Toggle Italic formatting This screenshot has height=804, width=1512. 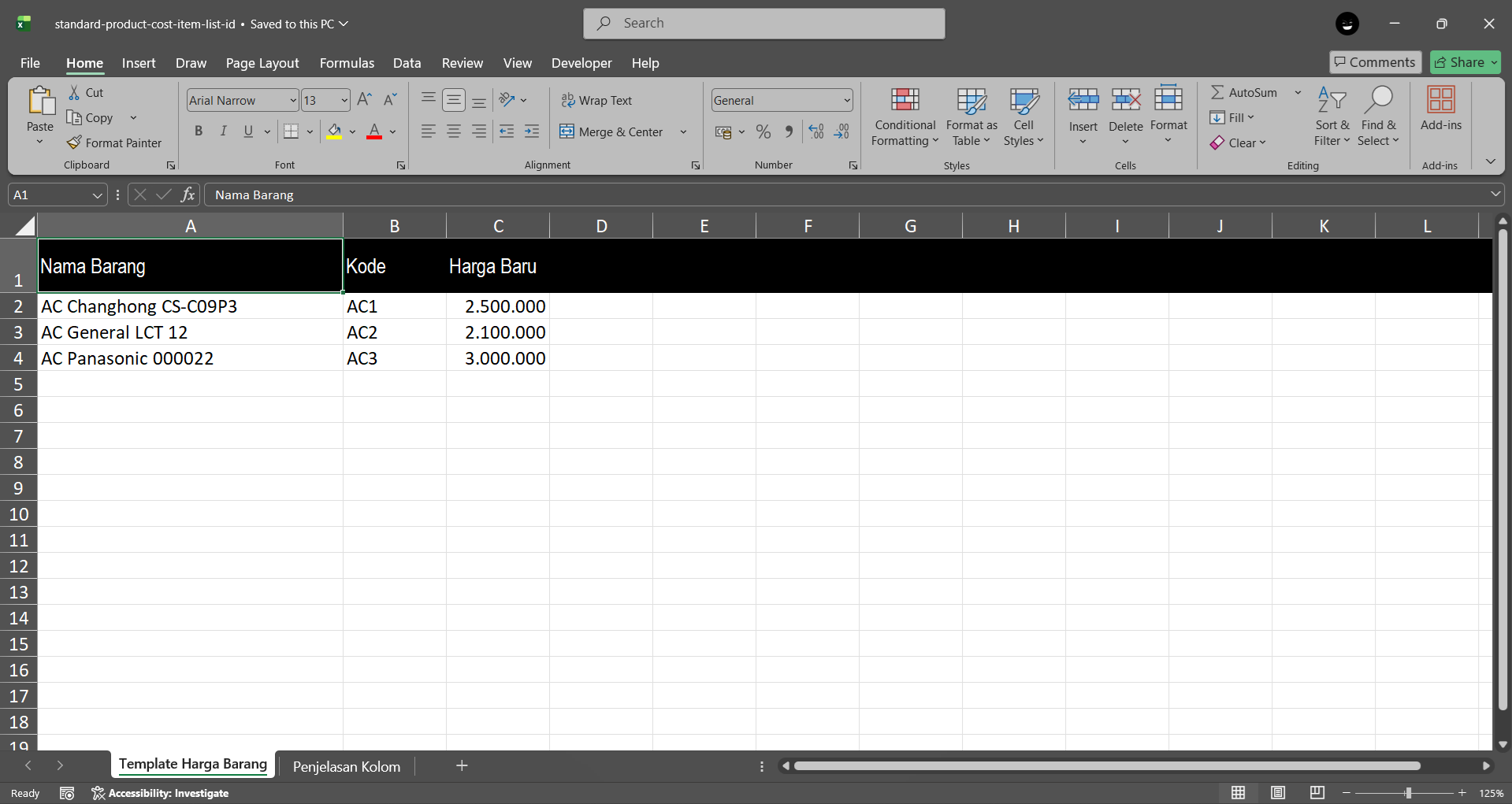(x=224, y=132)
